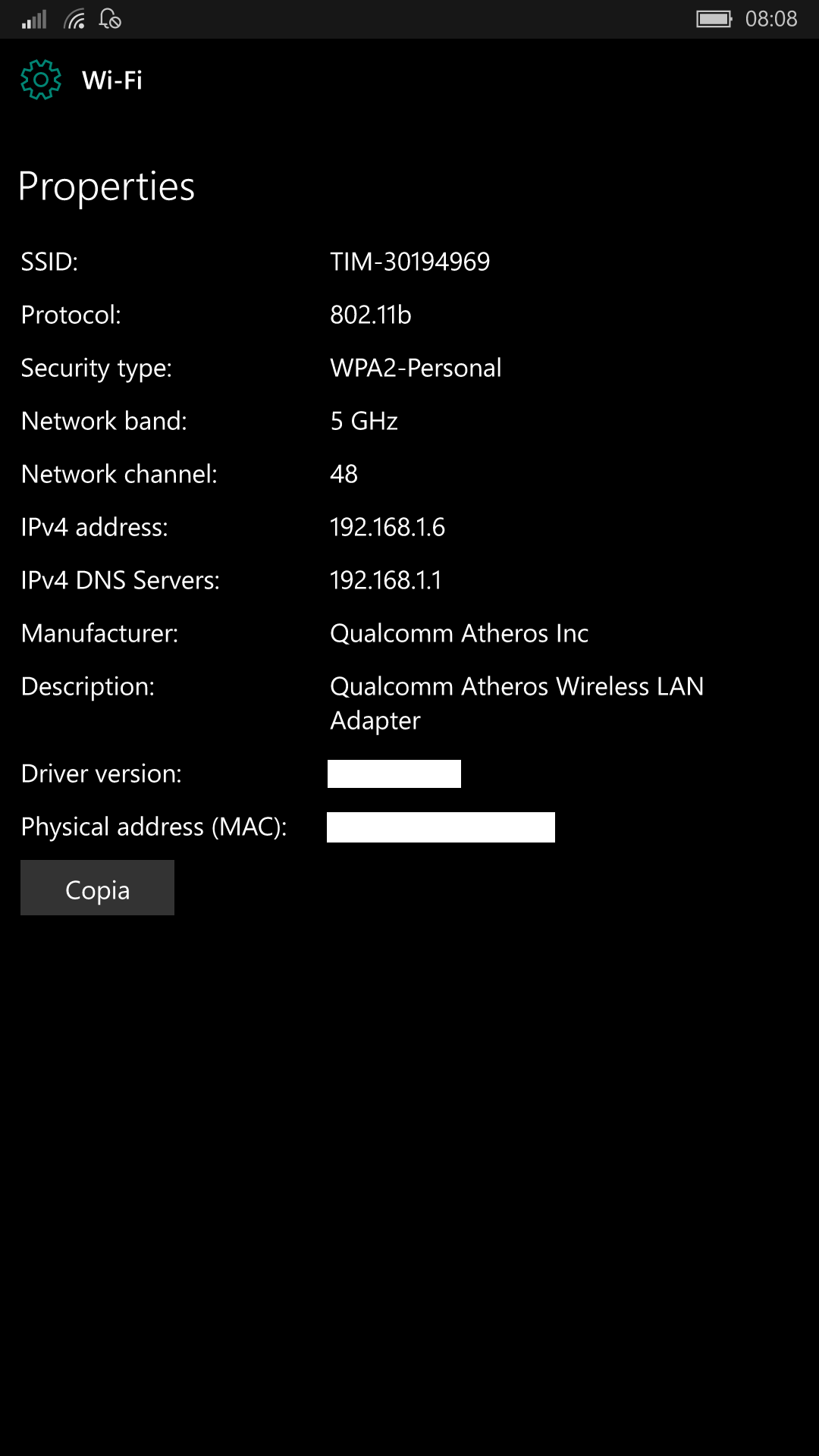Select the Wireless LAN Adapter description
The width and height of the screenshot is (819, 1456).
click(x=517, y=703)
